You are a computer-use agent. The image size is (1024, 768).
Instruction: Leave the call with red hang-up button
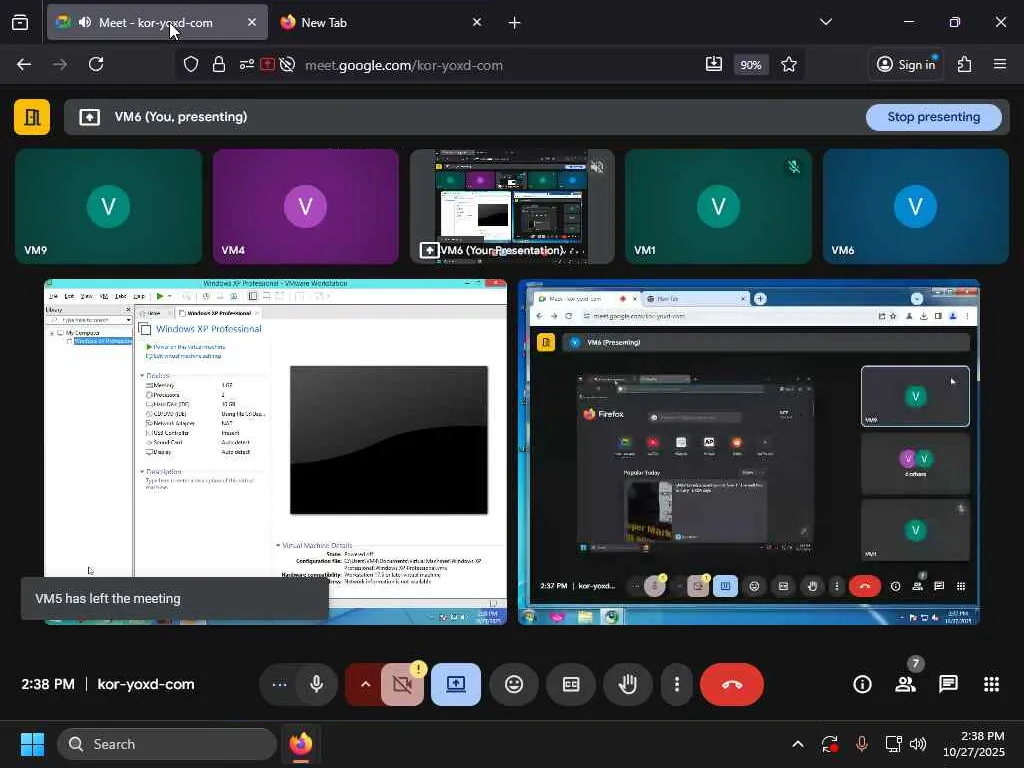pos(731,684)
